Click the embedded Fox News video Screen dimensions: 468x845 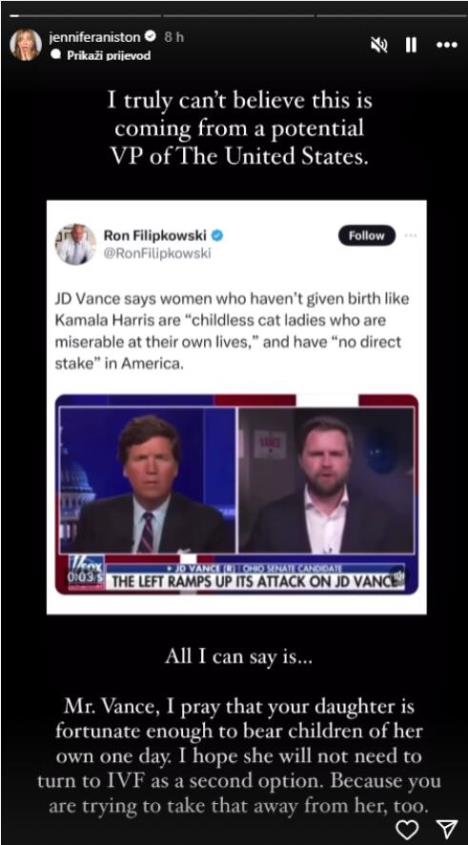237,494
